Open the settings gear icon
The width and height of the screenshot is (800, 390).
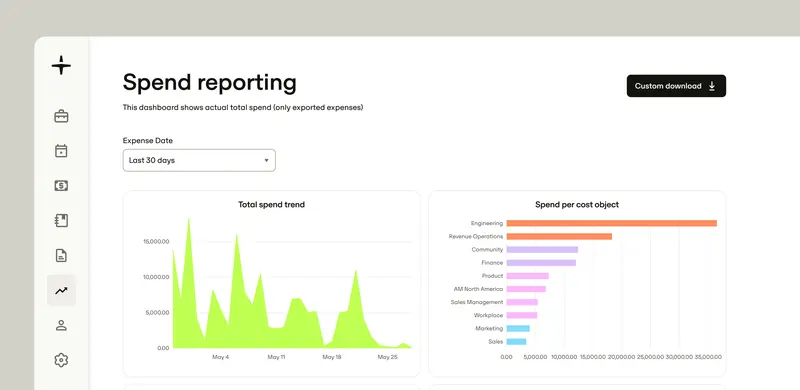[61, 360]
